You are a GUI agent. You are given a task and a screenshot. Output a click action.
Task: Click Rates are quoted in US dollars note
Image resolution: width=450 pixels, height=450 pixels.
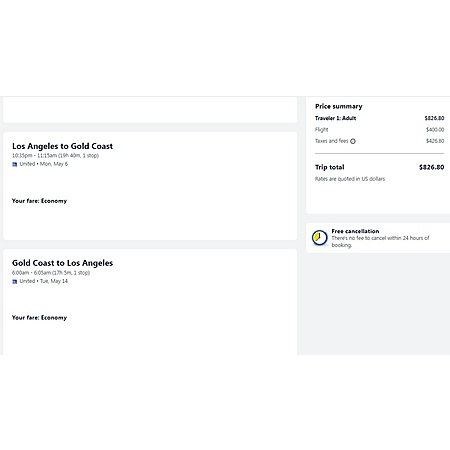point(350,179)
